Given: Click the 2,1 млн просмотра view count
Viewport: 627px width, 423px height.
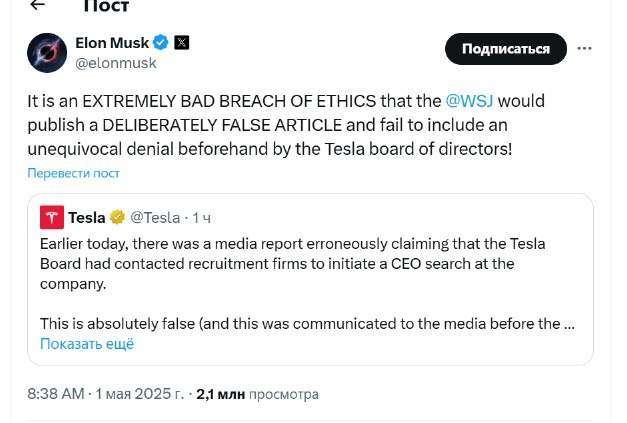Looking at the screenshot, I should click(x=257, y=395).
